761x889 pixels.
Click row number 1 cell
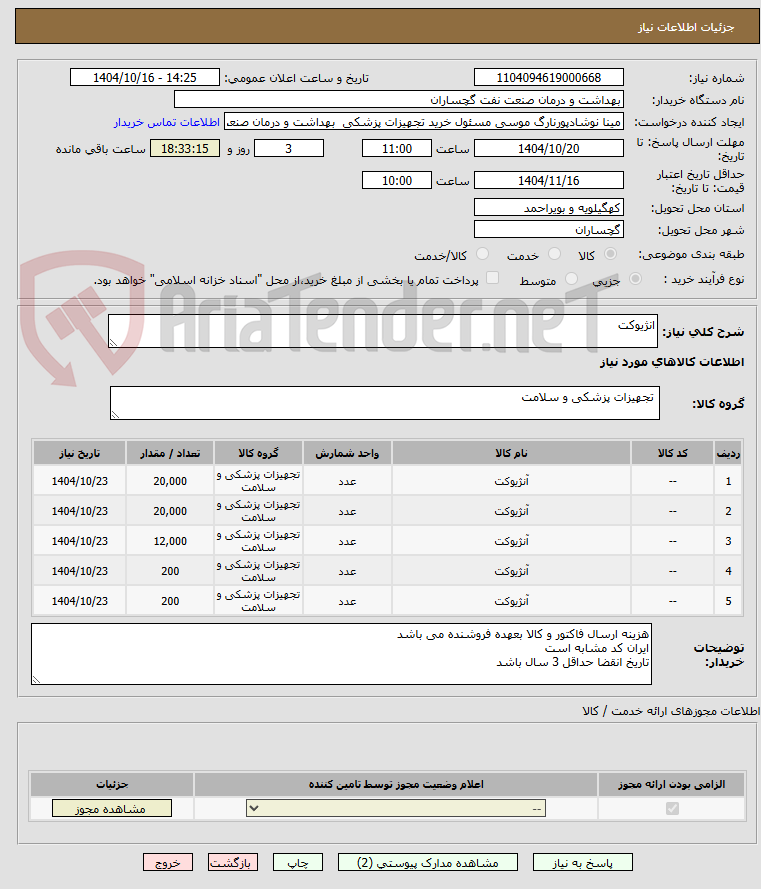tap(728, 481)
